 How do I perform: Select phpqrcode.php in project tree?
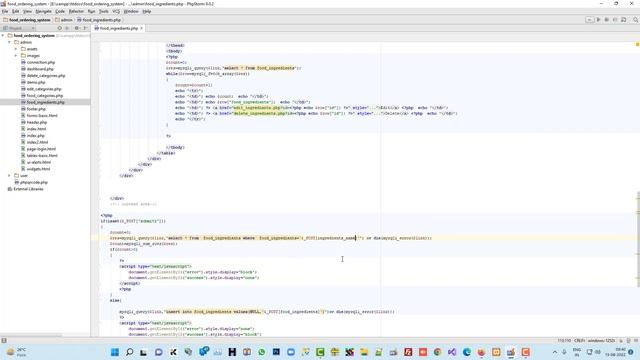[x=31, y=182]
